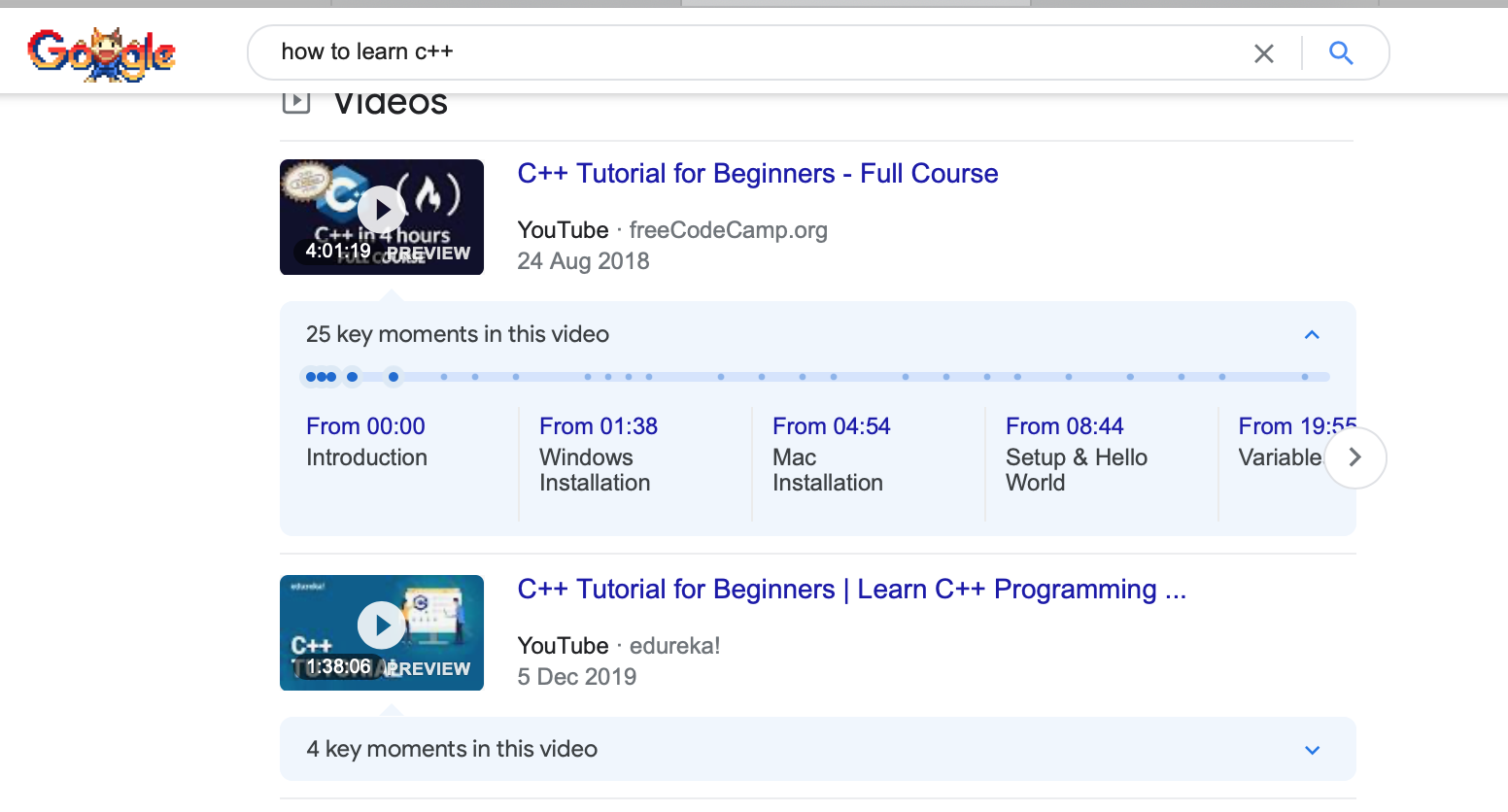The image size is (1508, 812).
Task: Click the freeCodeCamp.org source text
Action: (x=729, y=230)
